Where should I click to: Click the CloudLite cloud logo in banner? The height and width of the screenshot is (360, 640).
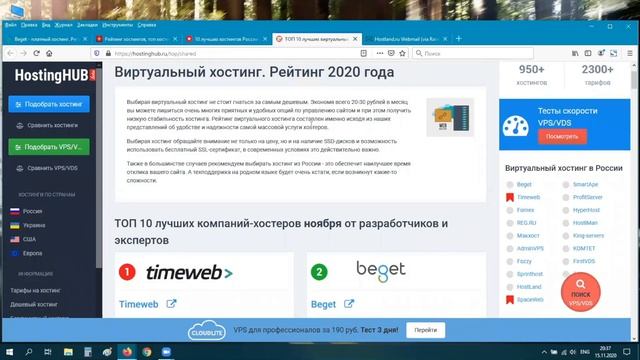tap(207, 331)
